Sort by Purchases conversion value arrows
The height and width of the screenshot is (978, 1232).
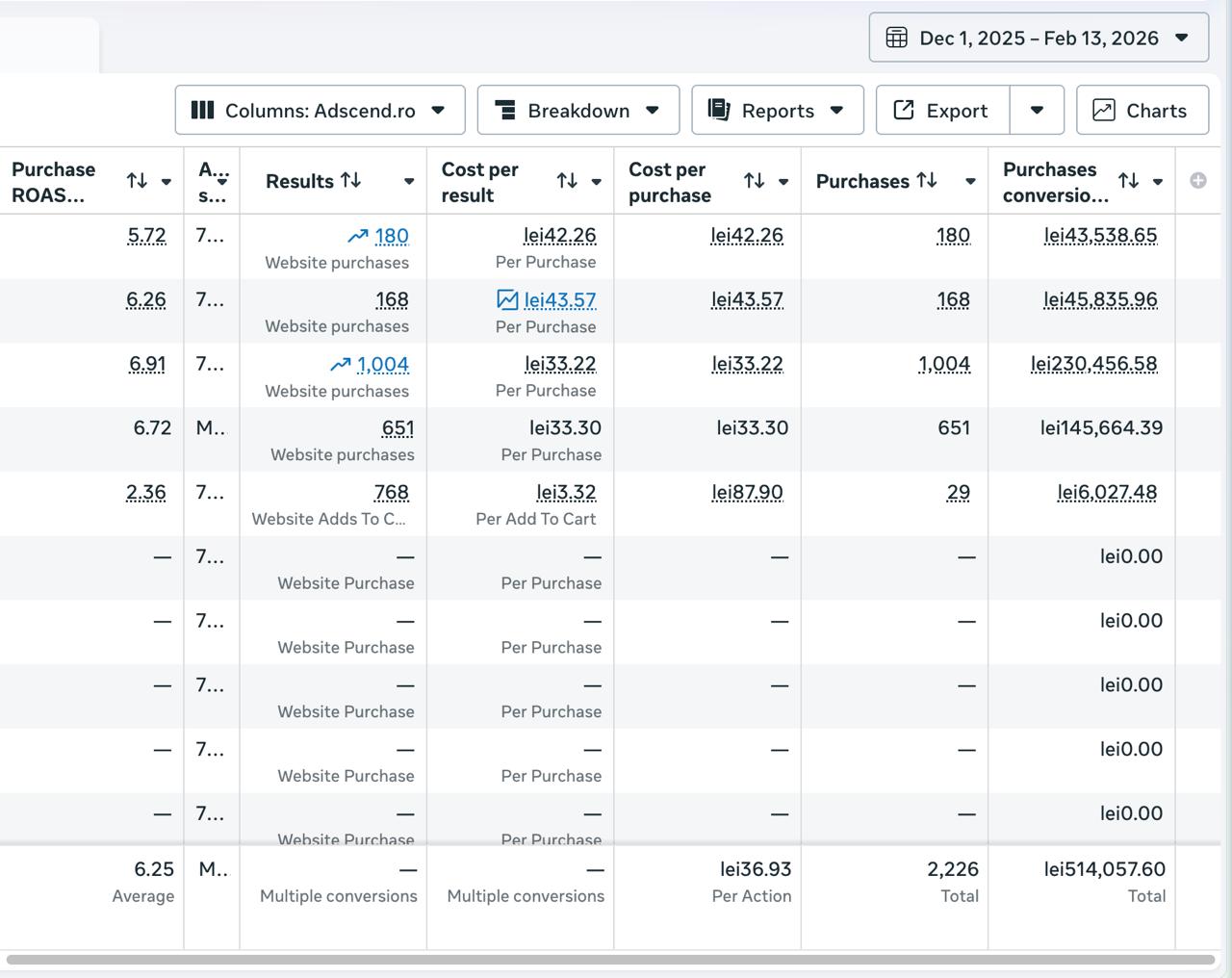pyautogui.click(x=1129, y=181)
